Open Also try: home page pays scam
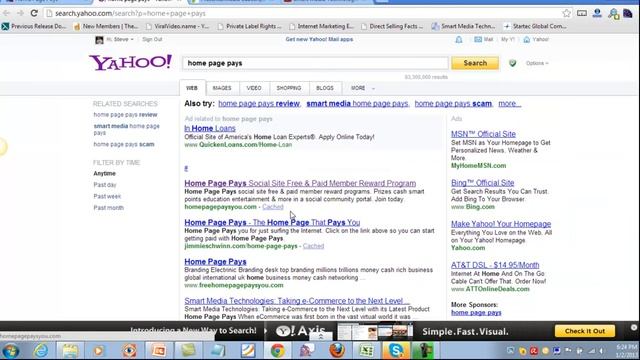Image resolution: width=640 pixels, height=360 pixels. point(453,104)
